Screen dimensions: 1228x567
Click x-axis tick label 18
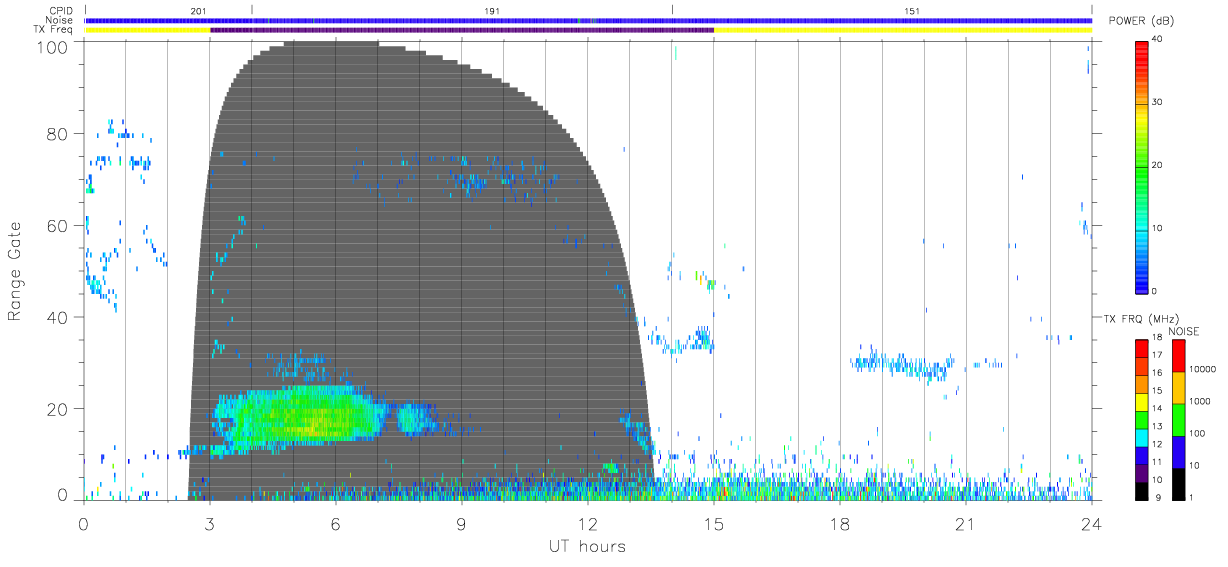click(840, 524)
